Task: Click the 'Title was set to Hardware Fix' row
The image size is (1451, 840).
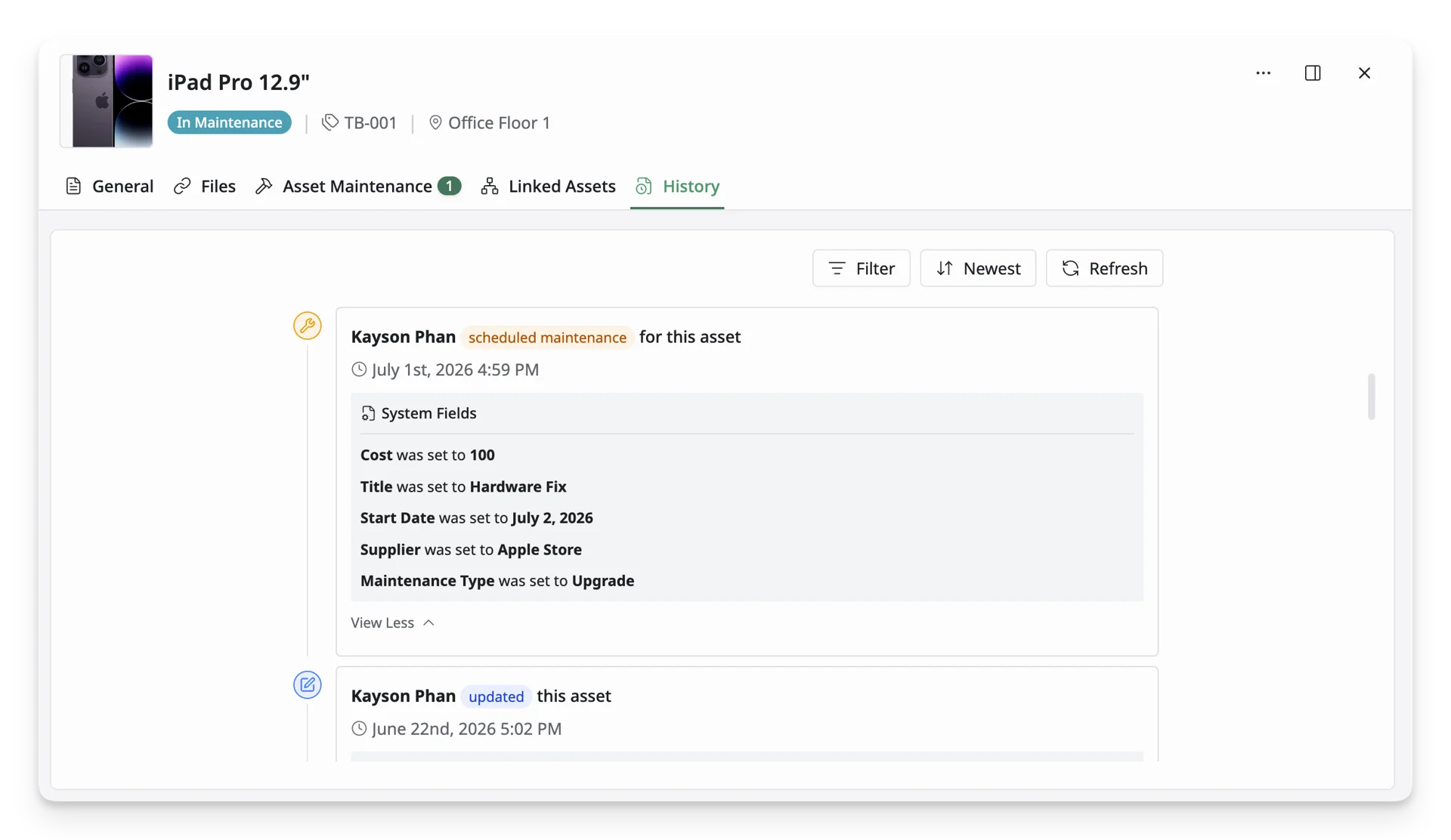Action: point(463,486)
